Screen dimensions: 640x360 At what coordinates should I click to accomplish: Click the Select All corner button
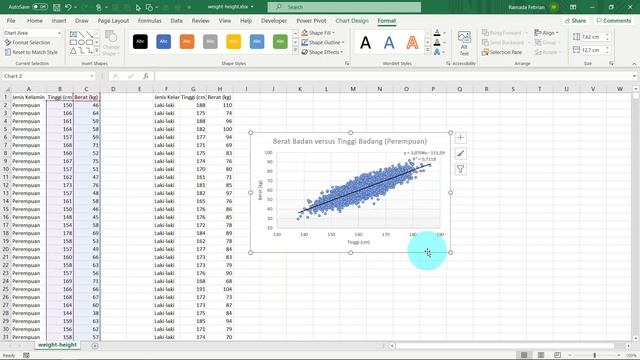[6, 89]
